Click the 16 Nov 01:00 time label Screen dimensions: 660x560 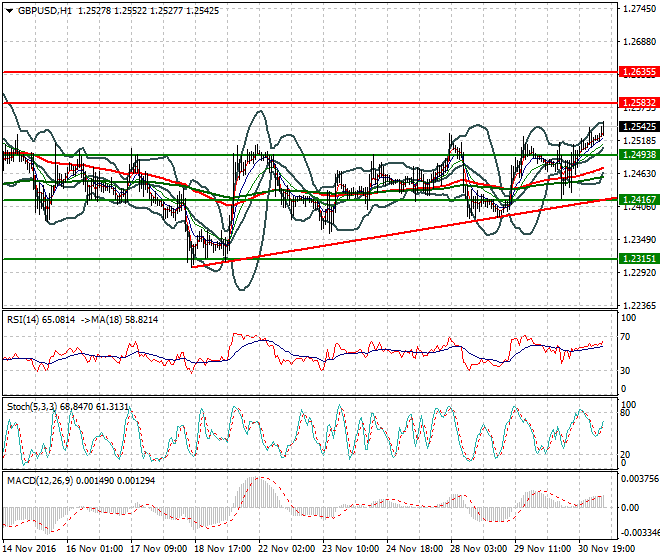click(x=95, y=549)
